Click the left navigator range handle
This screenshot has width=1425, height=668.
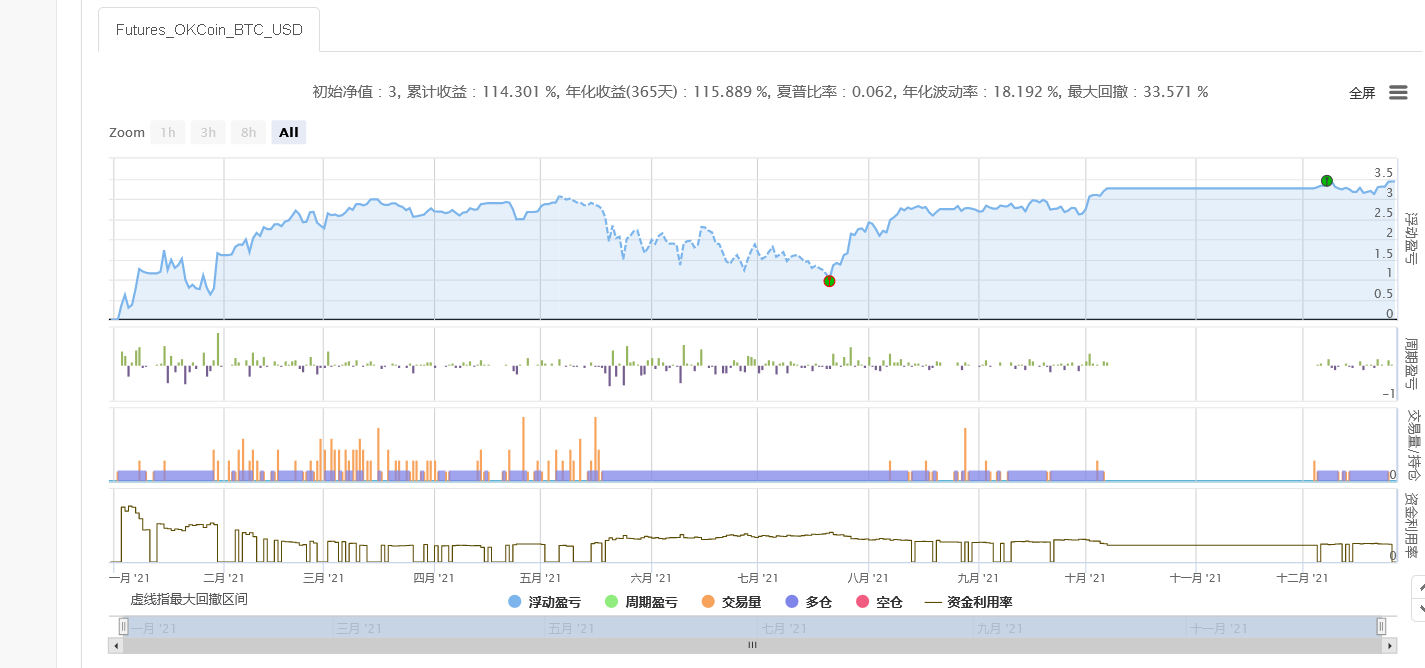pyautogui.click(x=124, y=627)
